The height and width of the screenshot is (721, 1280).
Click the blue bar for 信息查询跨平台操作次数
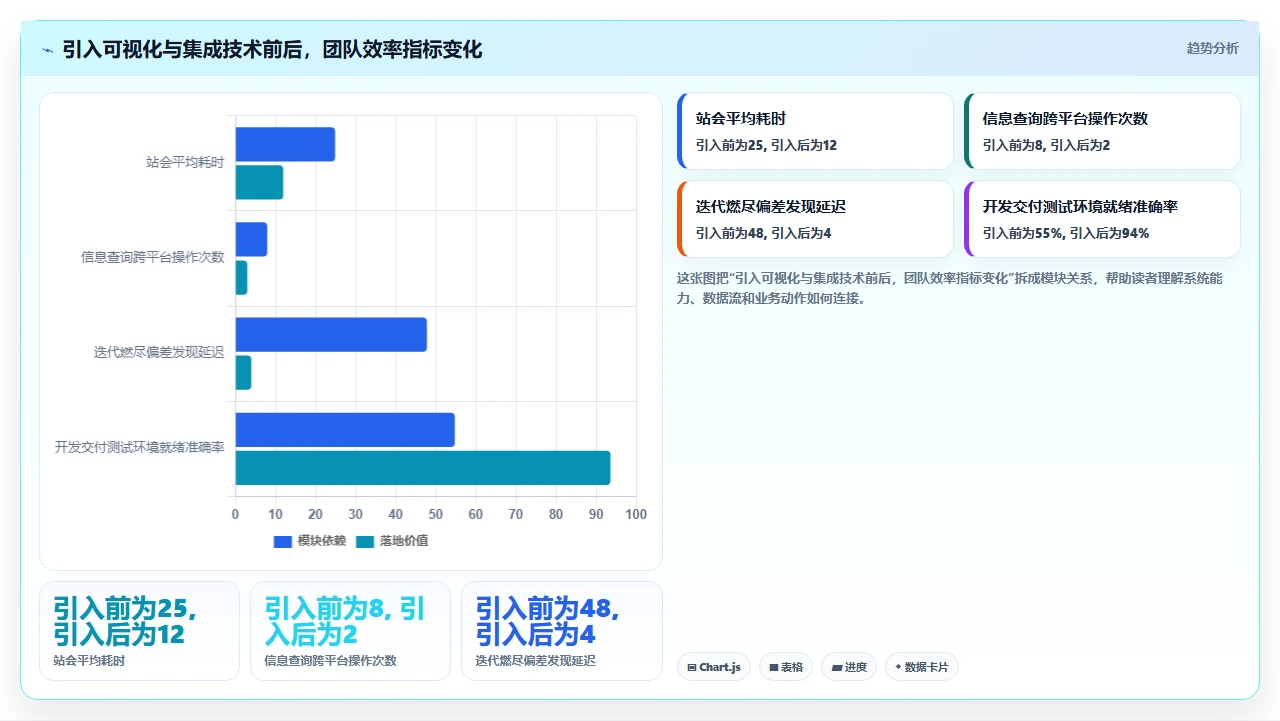click(x=251, y=239)
